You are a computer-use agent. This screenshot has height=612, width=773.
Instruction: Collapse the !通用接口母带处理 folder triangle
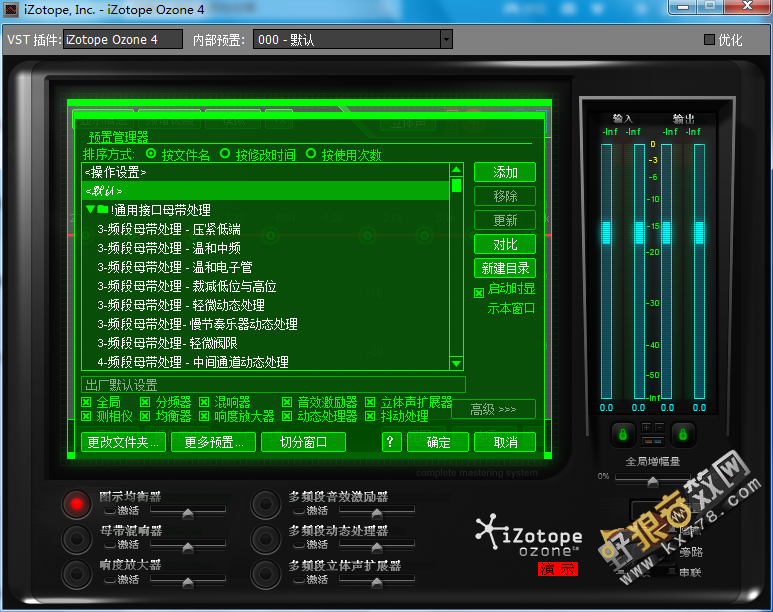[90, 210]
